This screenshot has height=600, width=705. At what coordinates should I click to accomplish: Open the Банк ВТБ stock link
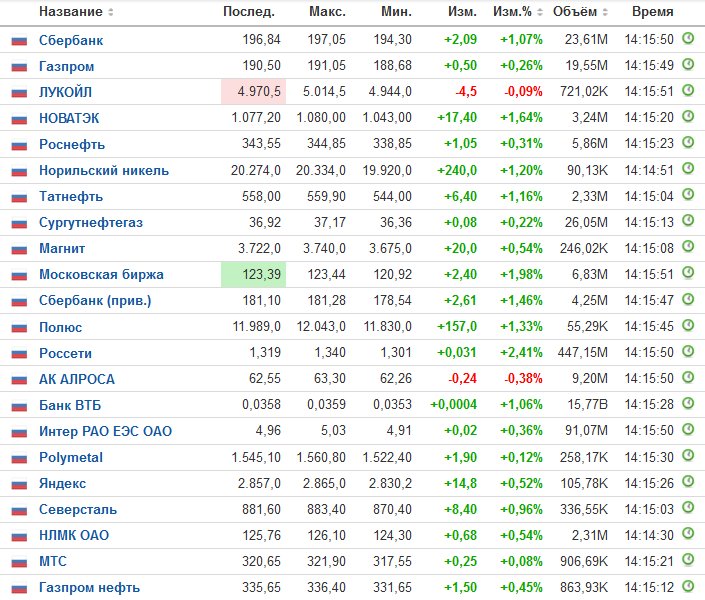click(70, 406)
